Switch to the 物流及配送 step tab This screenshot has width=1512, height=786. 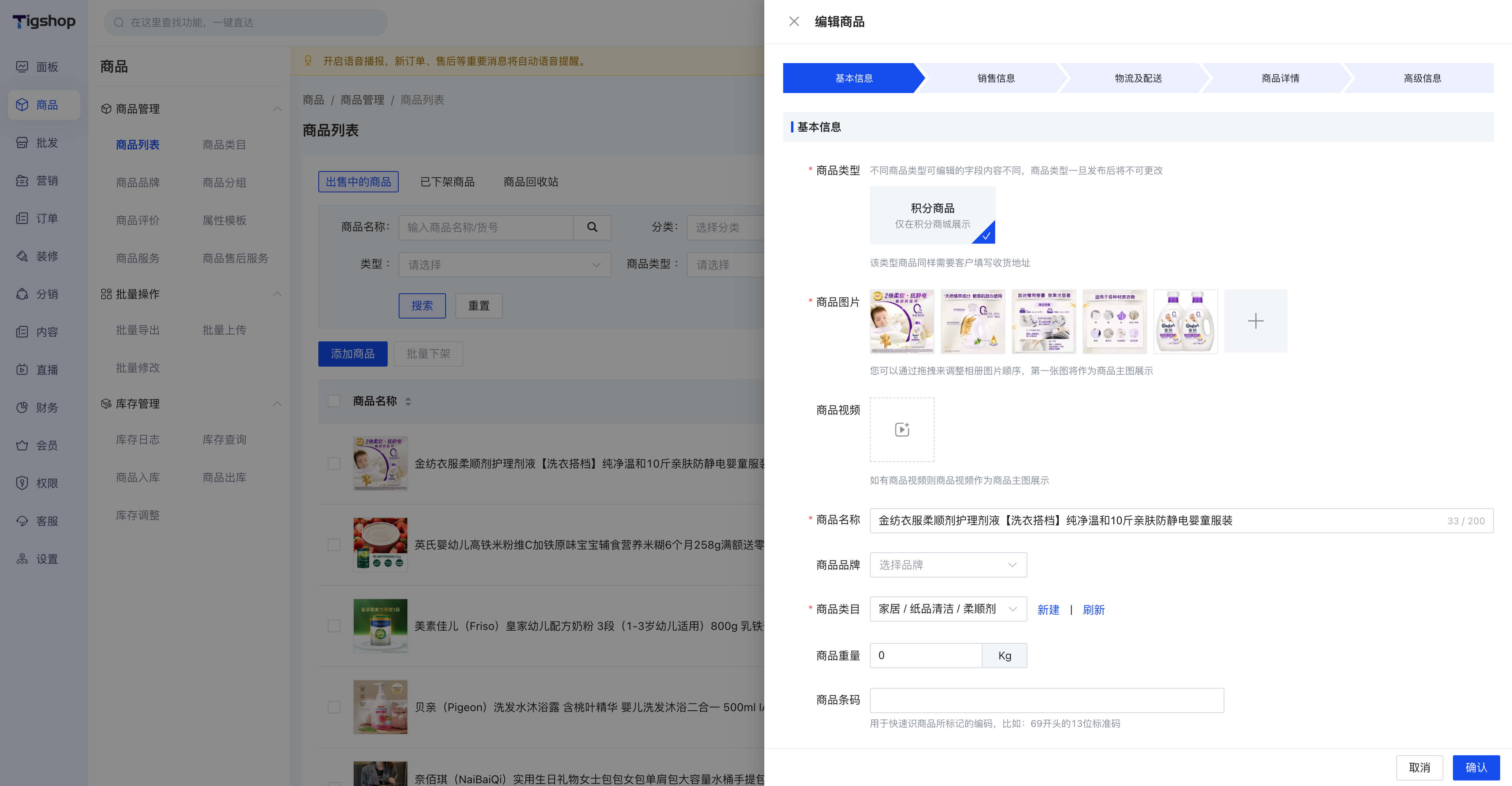[1138, 78]
